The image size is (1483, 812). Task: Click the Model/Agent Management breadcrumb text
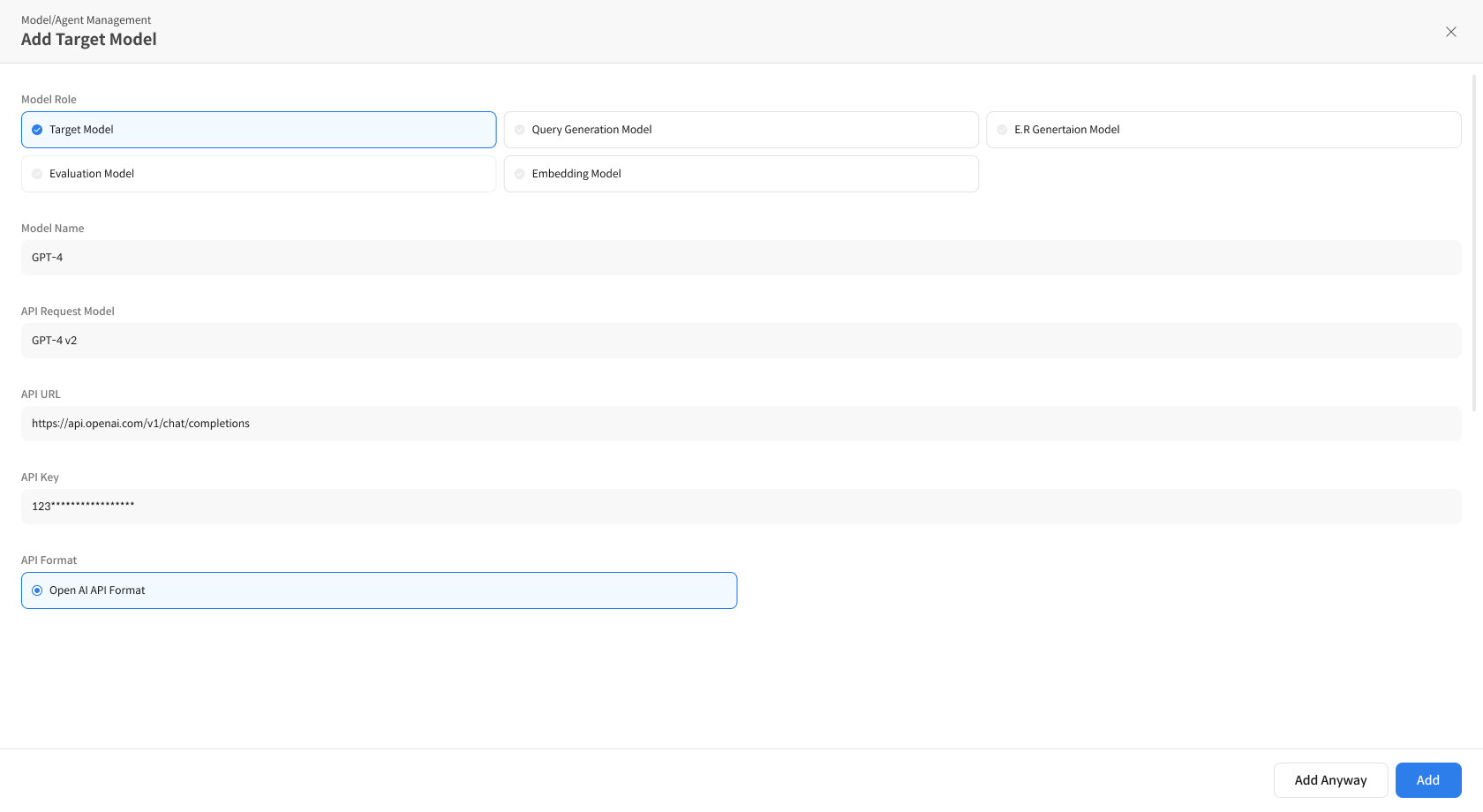click(87, 19)
